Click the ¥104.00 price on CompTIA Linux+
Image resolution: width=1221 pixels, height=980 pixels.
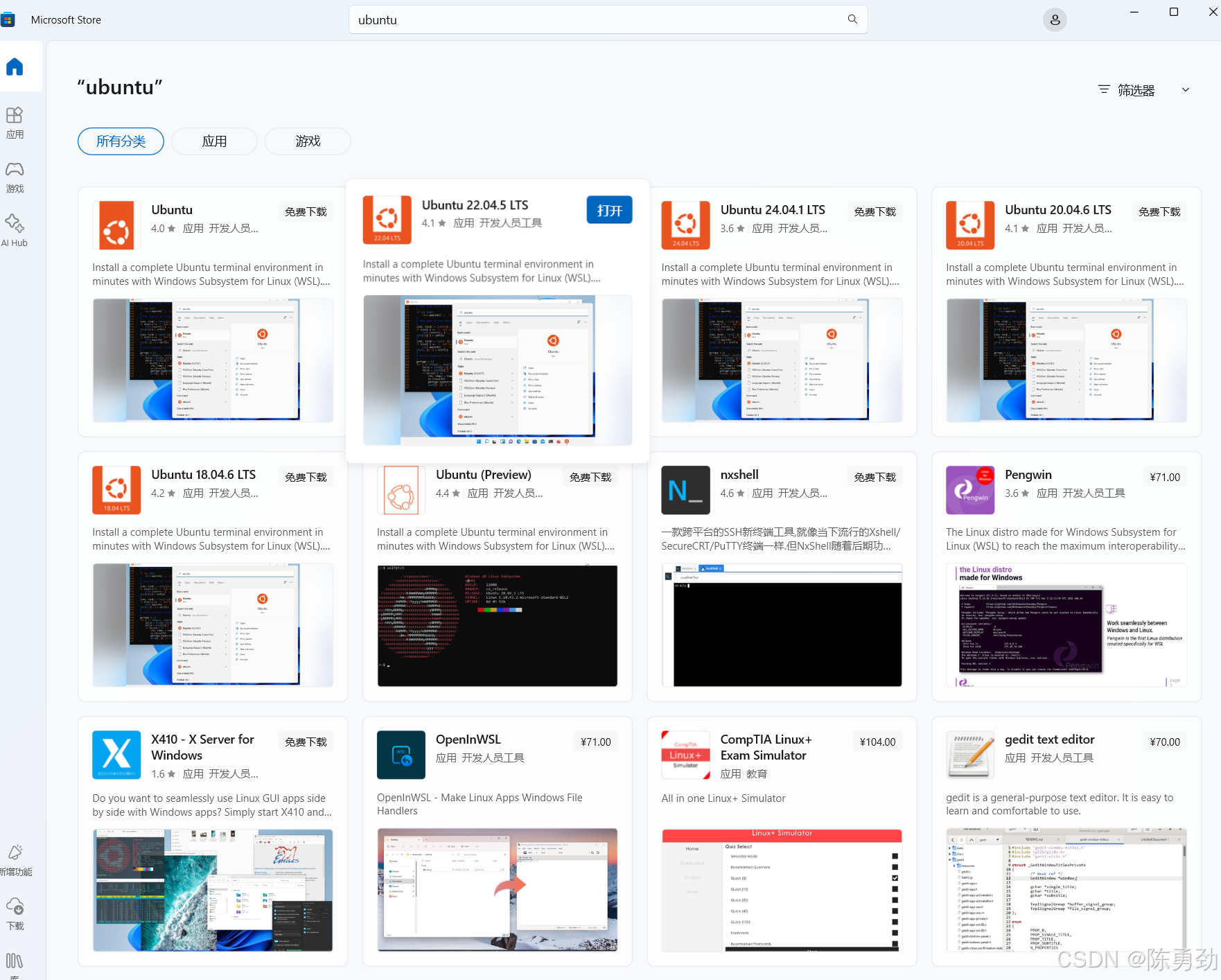877,742
